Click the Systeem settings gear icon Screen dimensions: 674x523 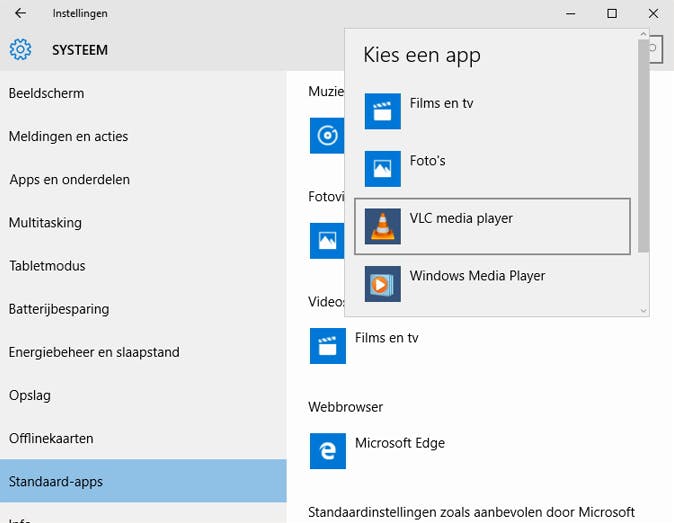[20, 50]
